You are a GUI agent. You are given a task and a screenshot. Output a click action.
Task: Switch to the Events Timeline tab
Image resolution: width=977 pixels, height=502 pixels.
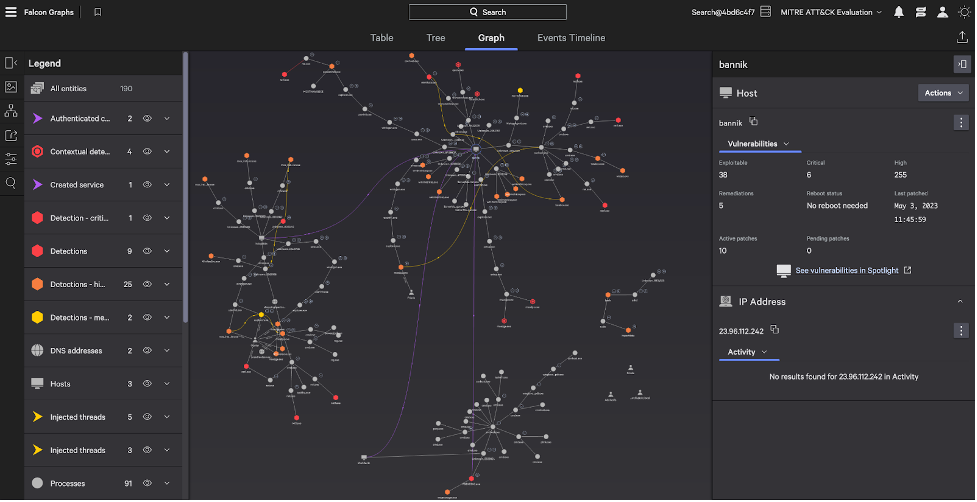[570, 38]
